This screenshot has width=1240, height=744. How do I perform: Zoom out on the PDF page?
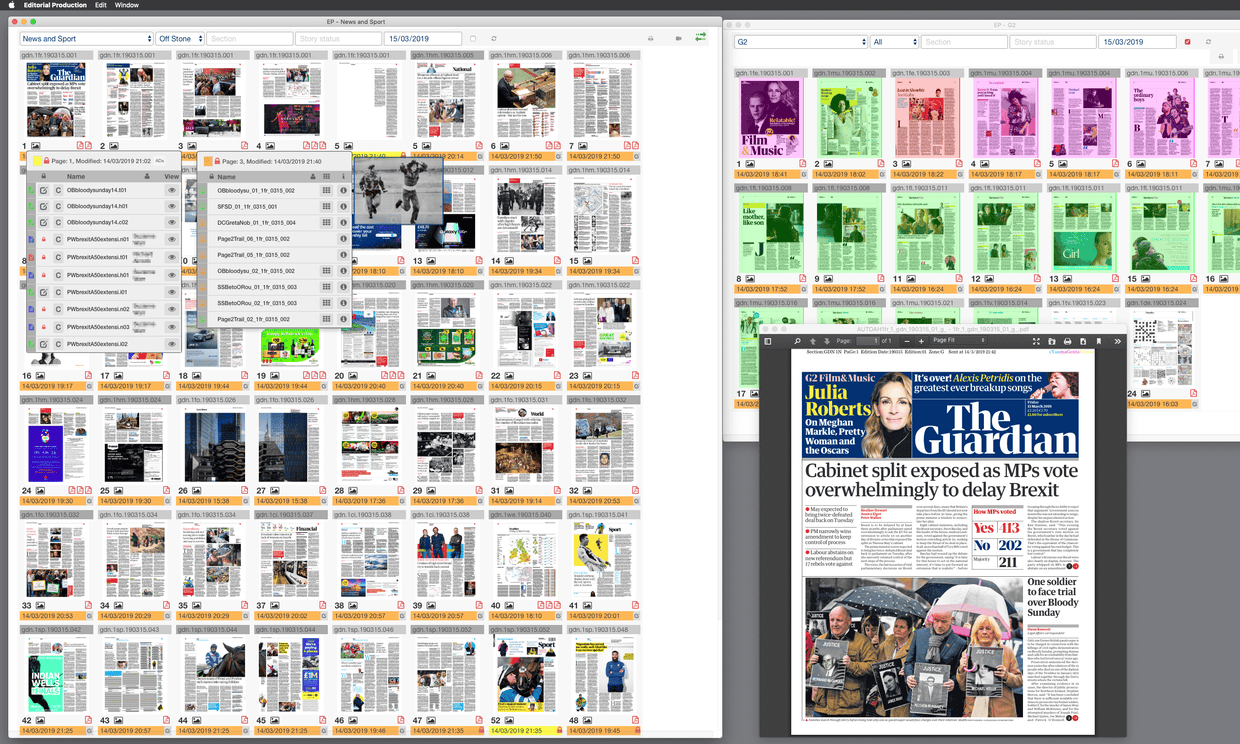907,341
